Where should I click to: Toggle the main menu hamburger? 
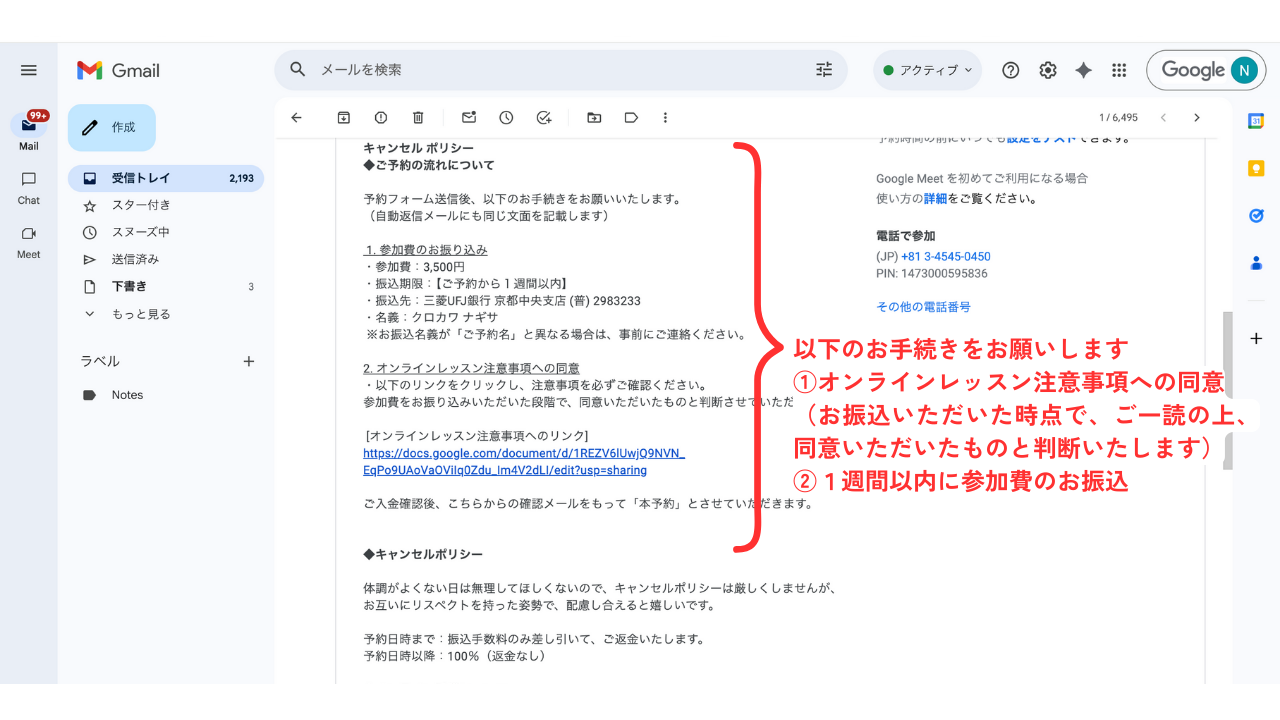tap(29, 70)
